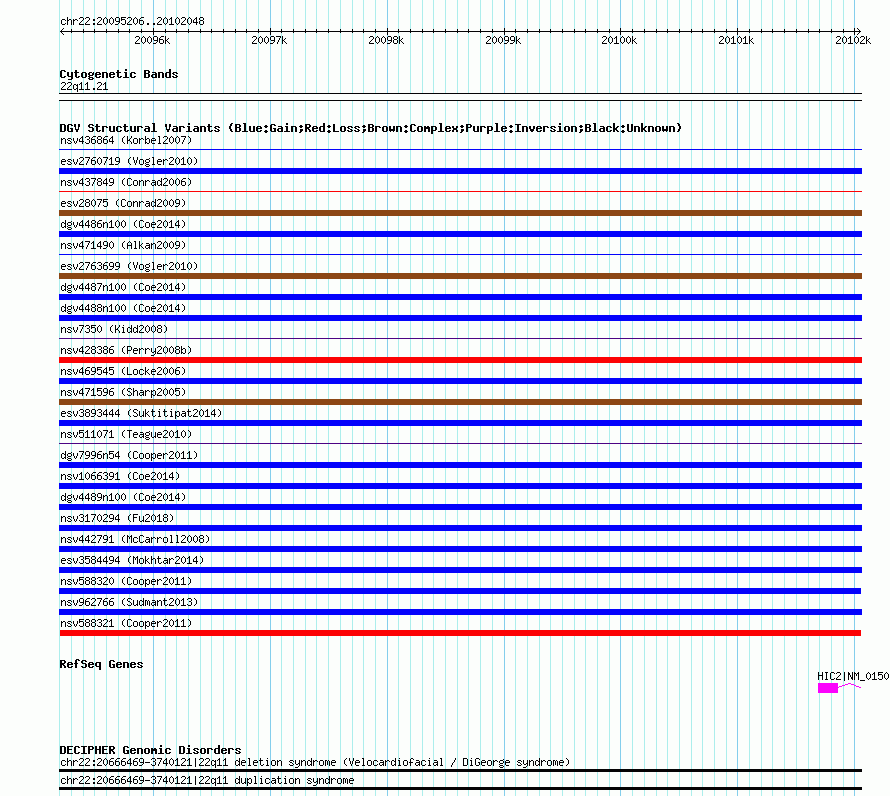The height and width of the screenshot is (796, 890).
Task: Click the blue bar under nsv3170294 (Fu2018)
Action: tap(460, 528)
